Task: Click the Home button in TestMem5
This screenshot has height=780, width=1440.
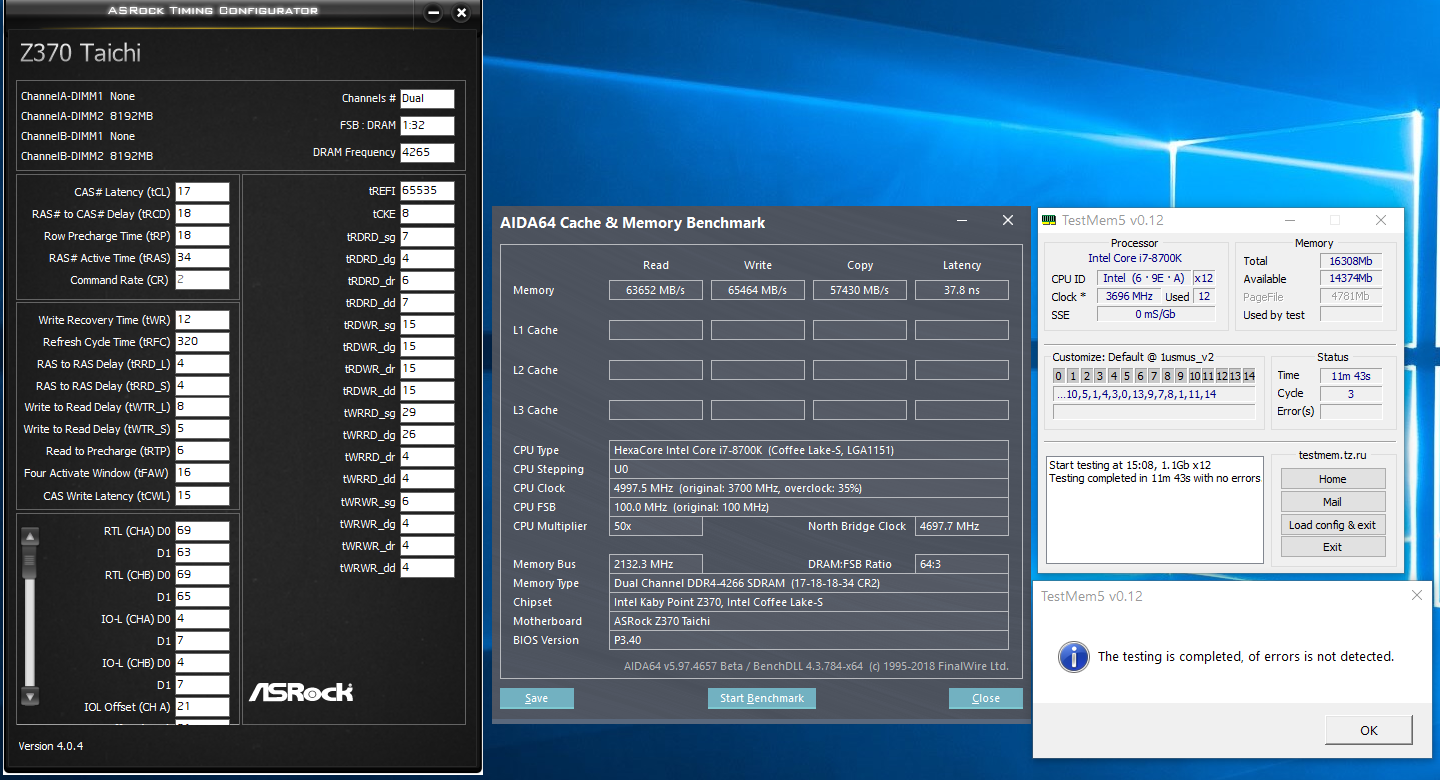Action: 1333,479
